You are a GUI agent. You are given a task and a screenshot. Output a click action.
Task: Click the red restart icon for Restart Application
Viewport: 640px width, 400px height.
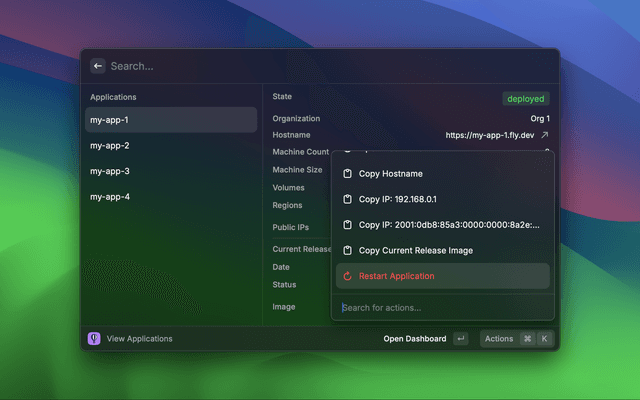pyautogui.click(x=348, y=276)
